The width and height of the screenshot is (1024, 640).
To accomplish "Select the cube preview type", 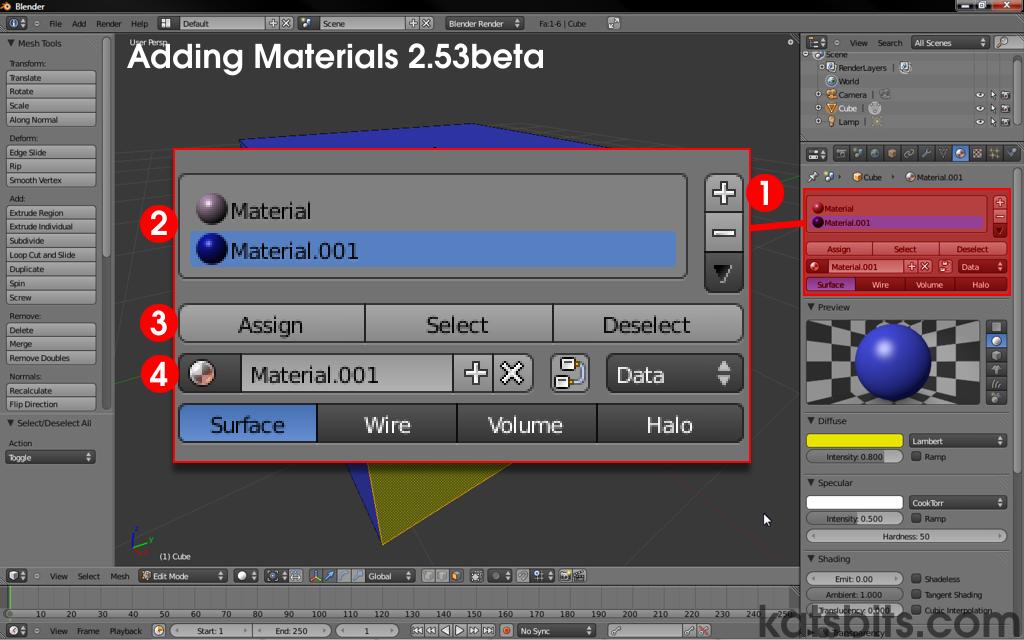I will 997,355.
